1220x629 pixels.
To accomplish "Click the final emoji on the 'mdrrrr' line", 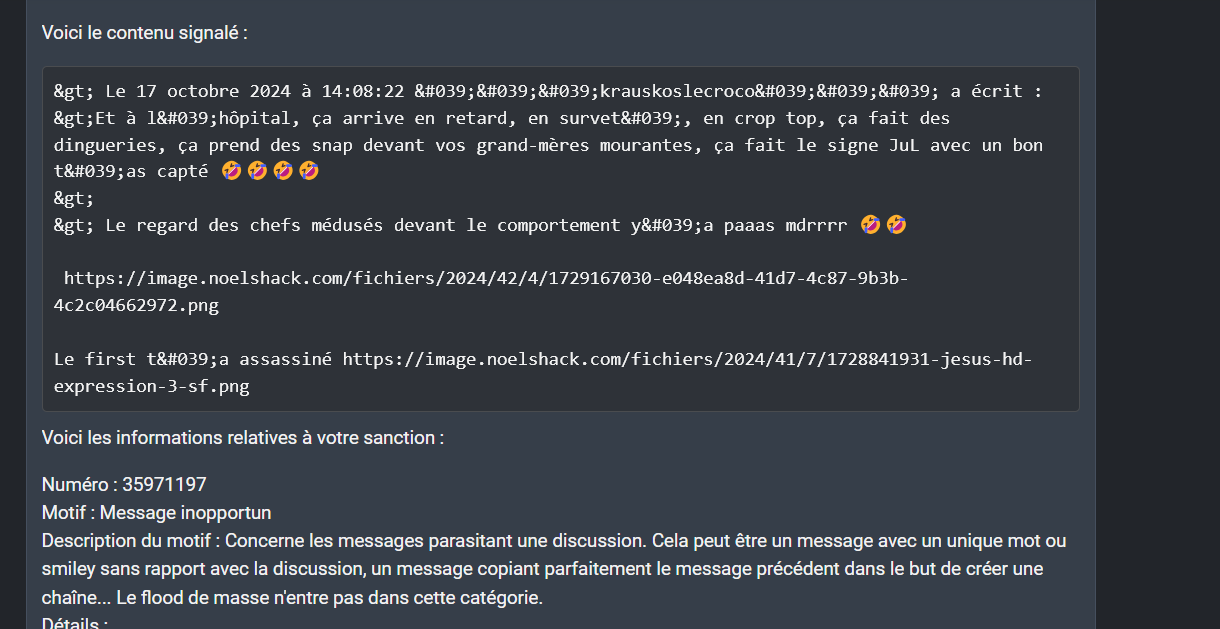I will tap(896, 226).
